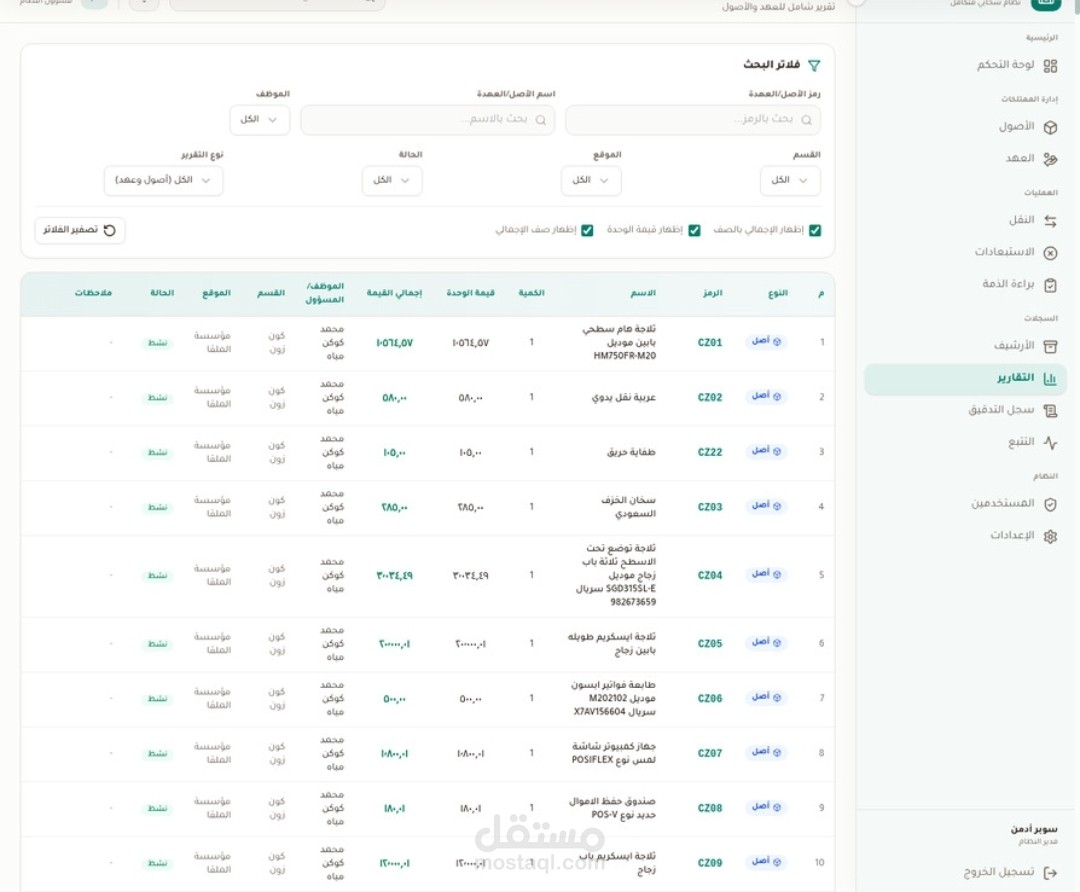Open asset code CZ05 link
This screenshot has width=1080, height=892.
pos(710,643)
